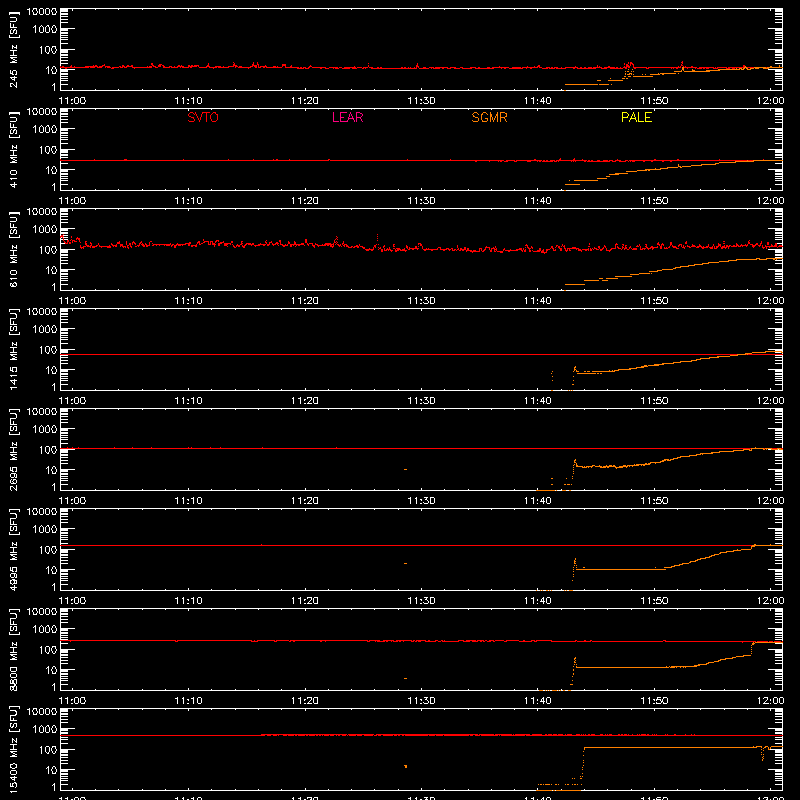Select the 410 MHz [SFU] axis title
This screenshot has height=800, width=800.
click(x=13, y=149)
